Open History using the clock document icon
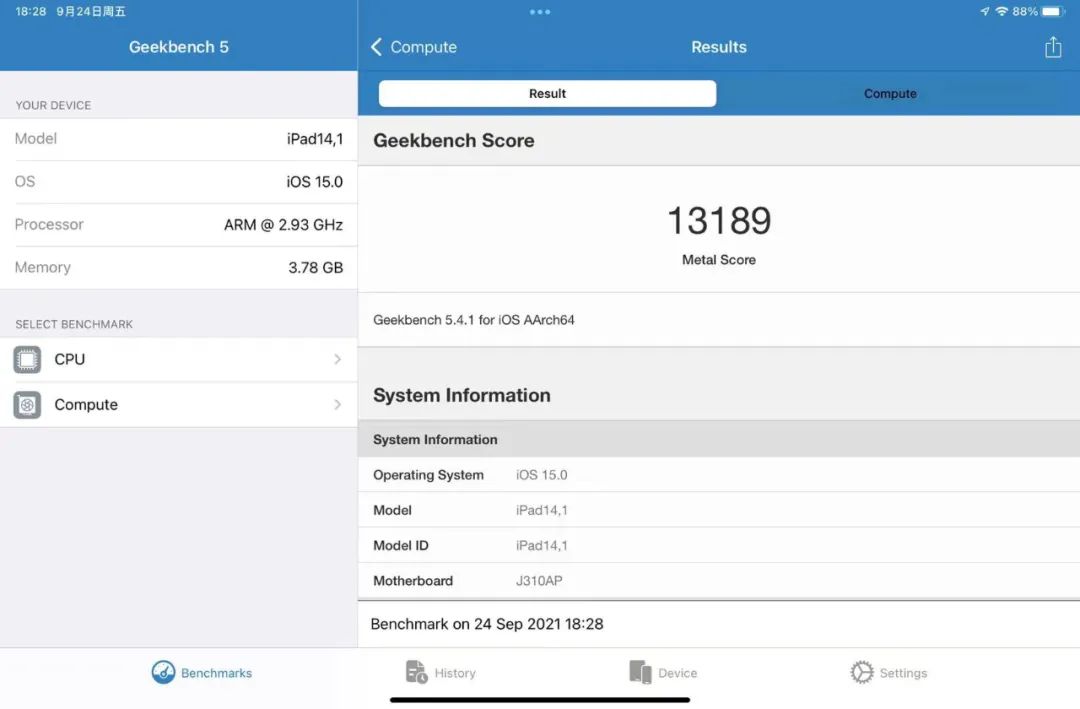Screen dimensions: 1080x709 click(416, 672)
